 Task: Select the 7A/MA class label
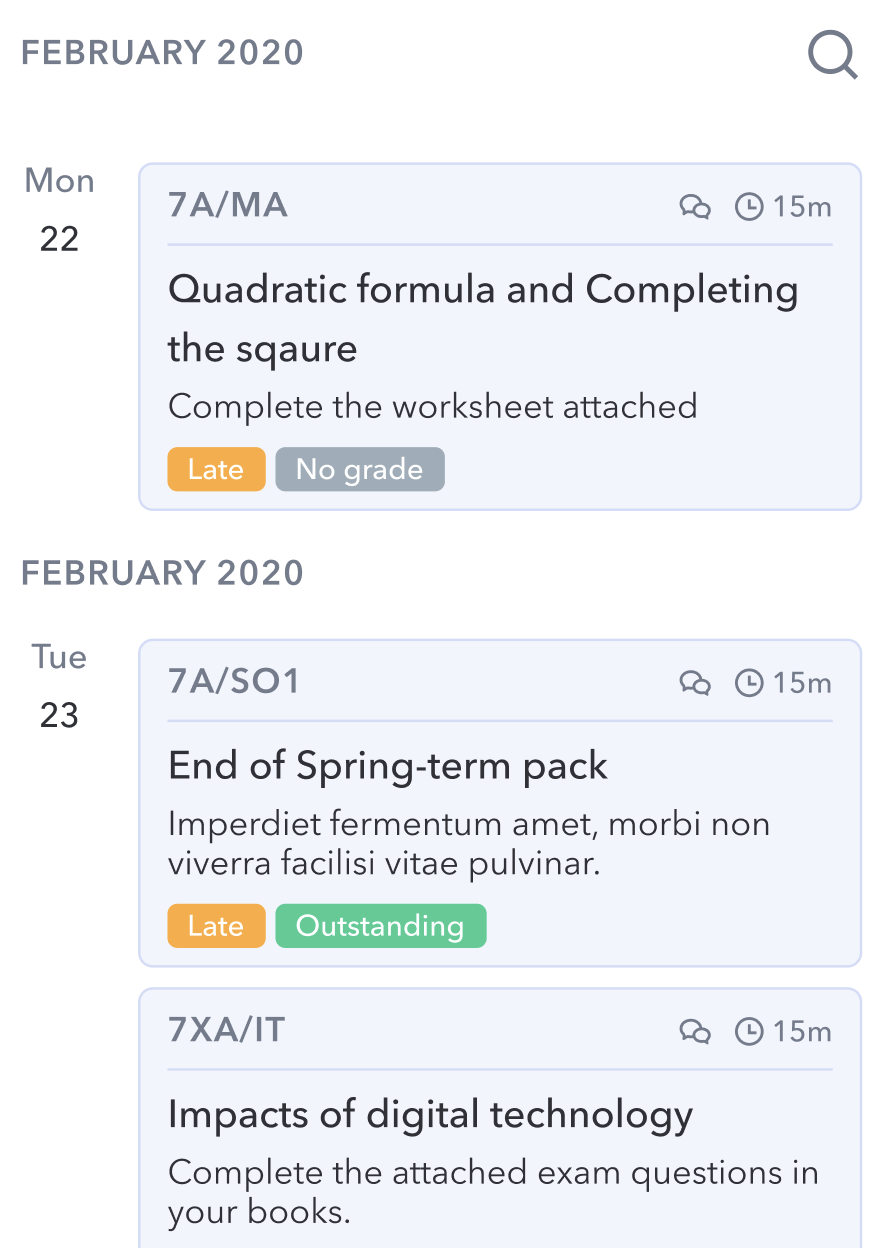tap(228, 206)
